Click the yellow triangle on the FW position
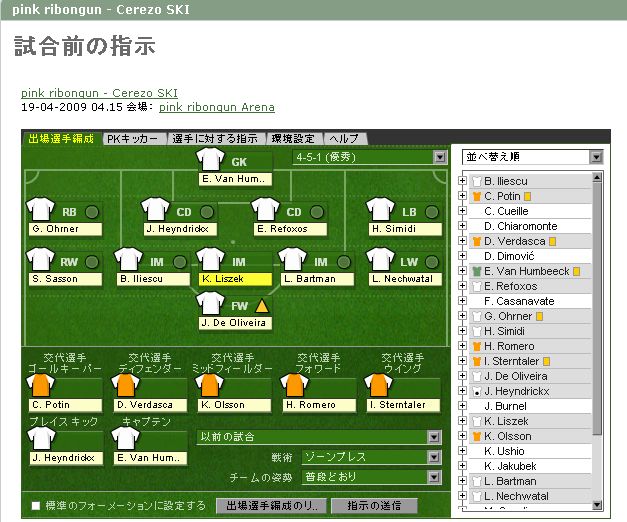627x522 pixels. pos(262,305)
